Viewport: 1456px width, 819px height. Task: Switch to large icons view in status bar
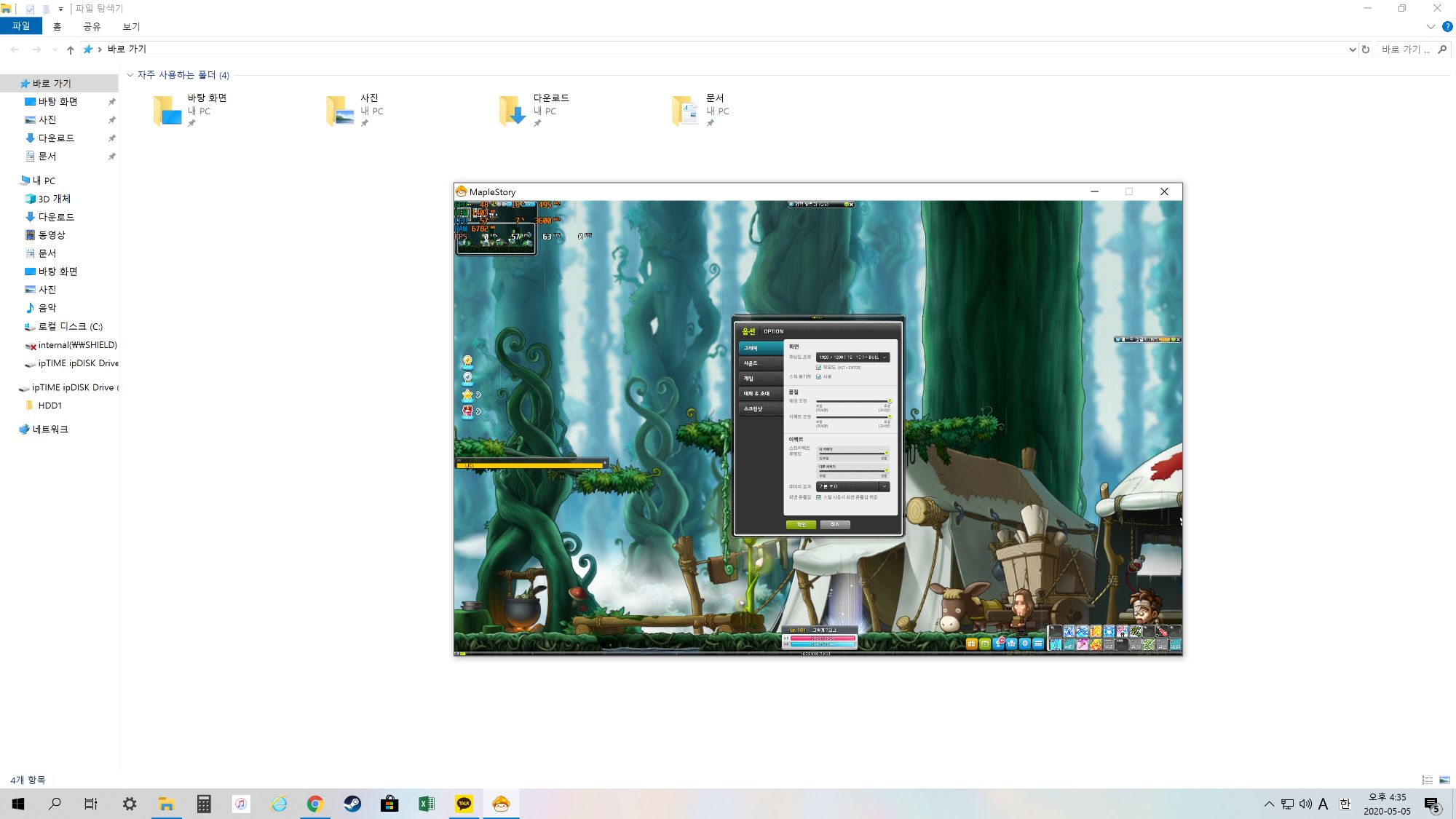pos(1444,780)
